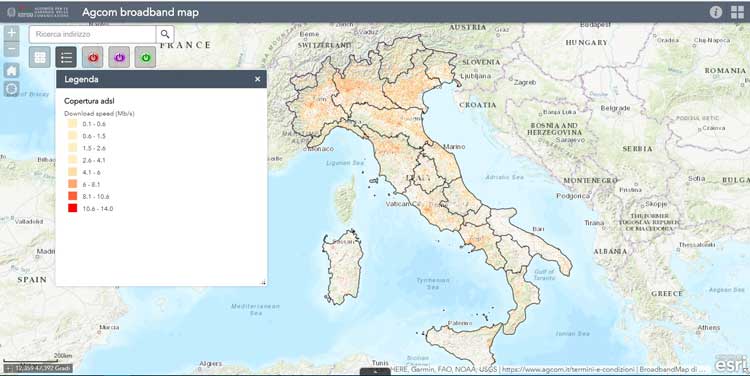Screen dimensions: 750x376
Task: Click the Ricerca indirizzo search field
Action: click(92, 34)
